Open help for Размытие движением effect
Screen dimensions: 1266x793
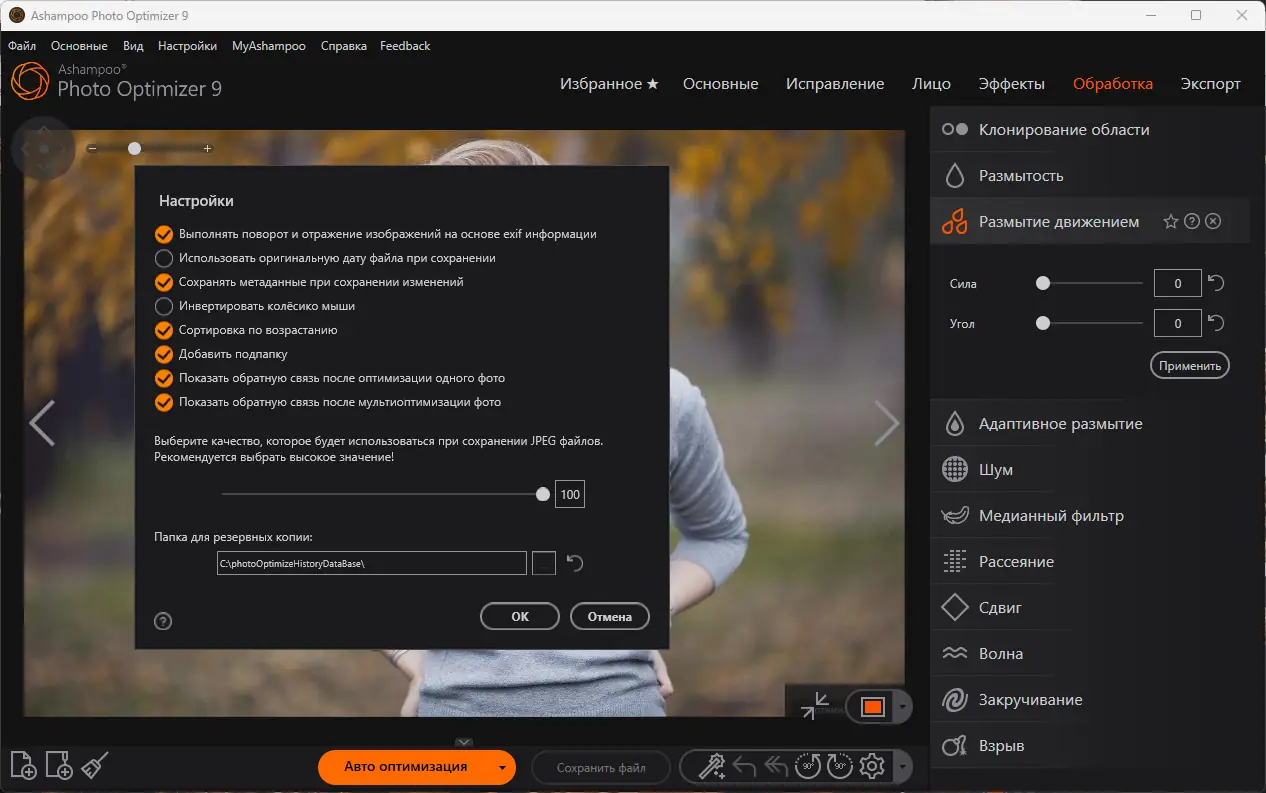pyautogui.click(x=1192, y=222)
